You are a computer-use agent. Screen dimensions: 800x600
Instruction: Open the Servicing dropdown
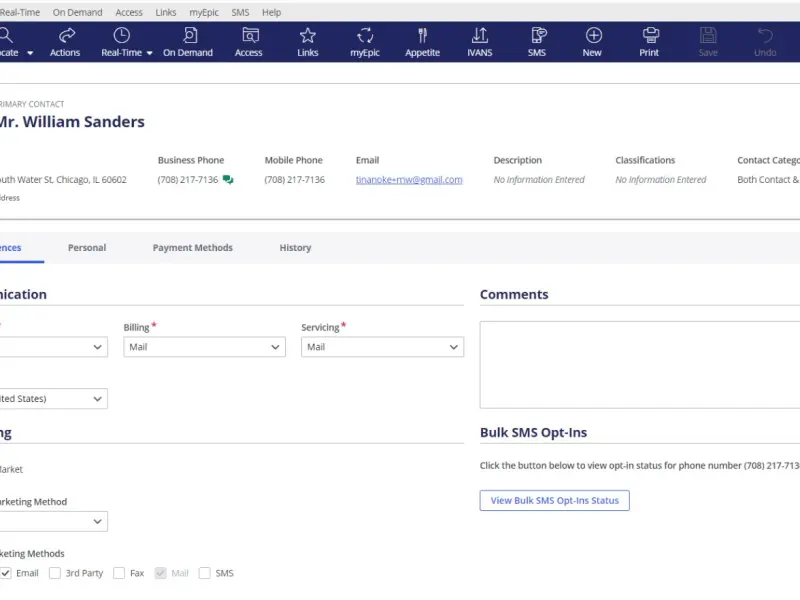382,347
